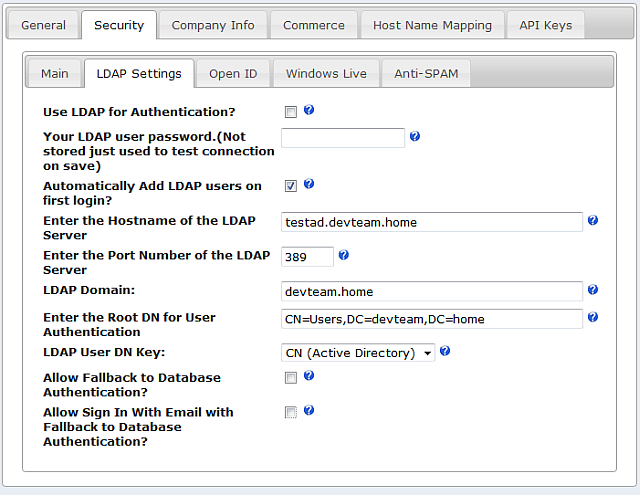This screenshot has width=640, height=495.
Task: Click help icon beside LDAP server hostname field
Action: point(593,220)
